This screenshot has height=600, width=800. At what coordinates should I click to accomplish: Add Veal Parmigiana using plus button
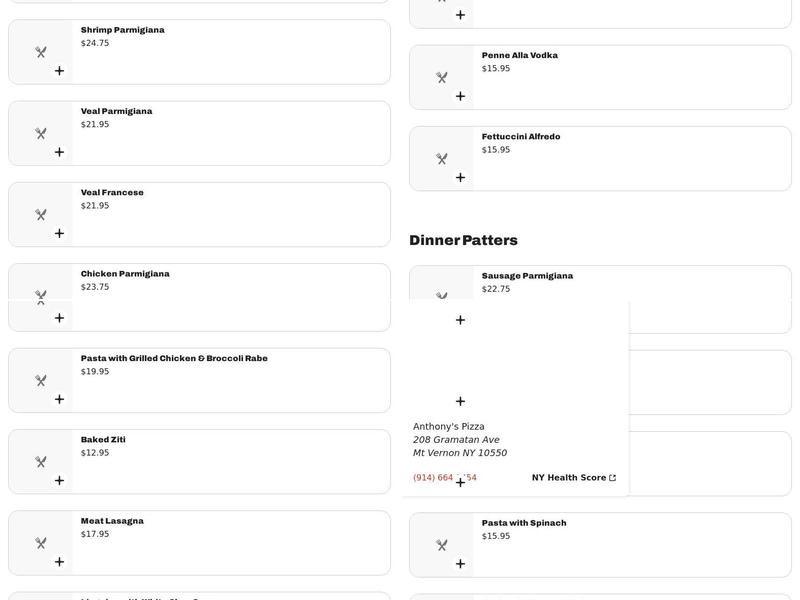click(59, 152)
